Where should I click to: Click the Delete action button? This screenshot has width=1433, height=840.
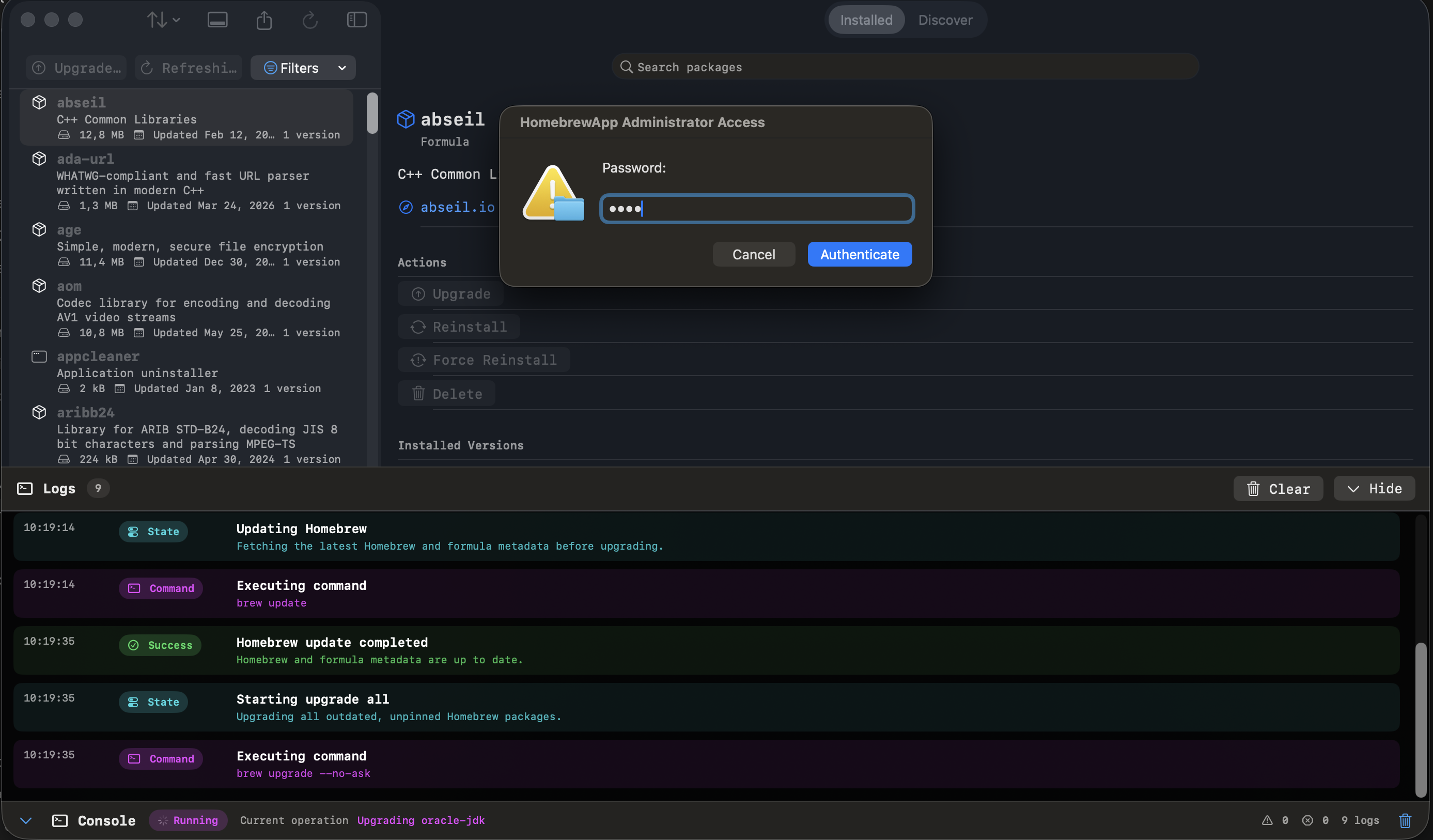tap(446, 394)
